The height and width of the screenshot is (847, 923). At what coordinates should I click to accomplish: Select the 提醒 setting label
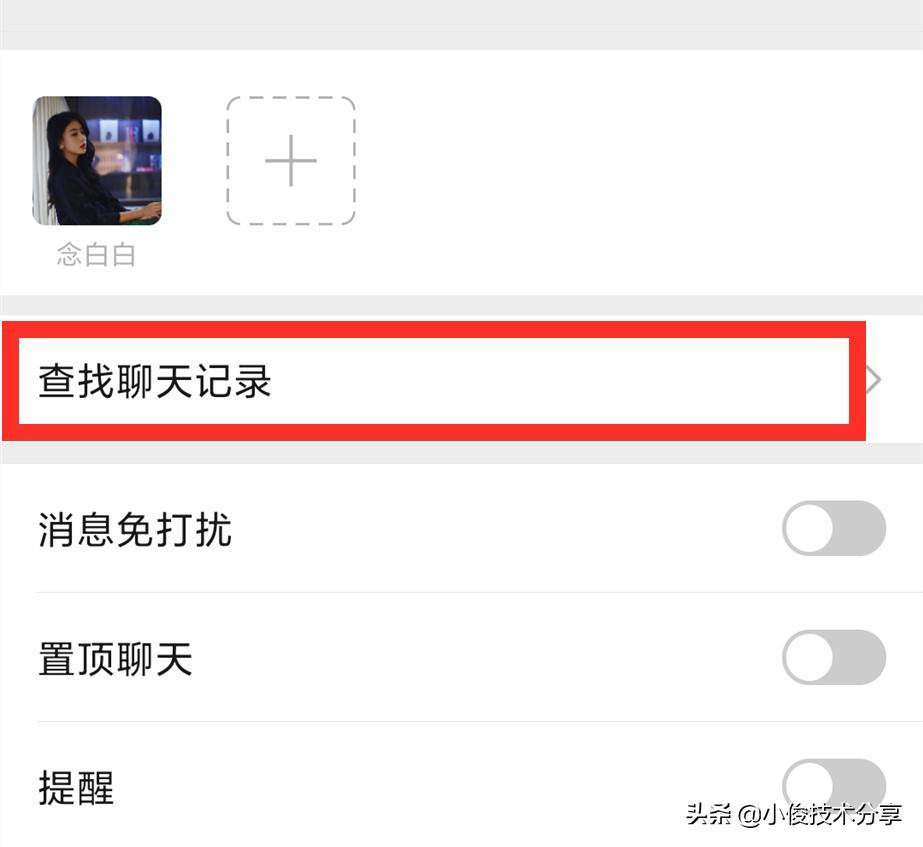pyautogui.click(x=76, y=788)
